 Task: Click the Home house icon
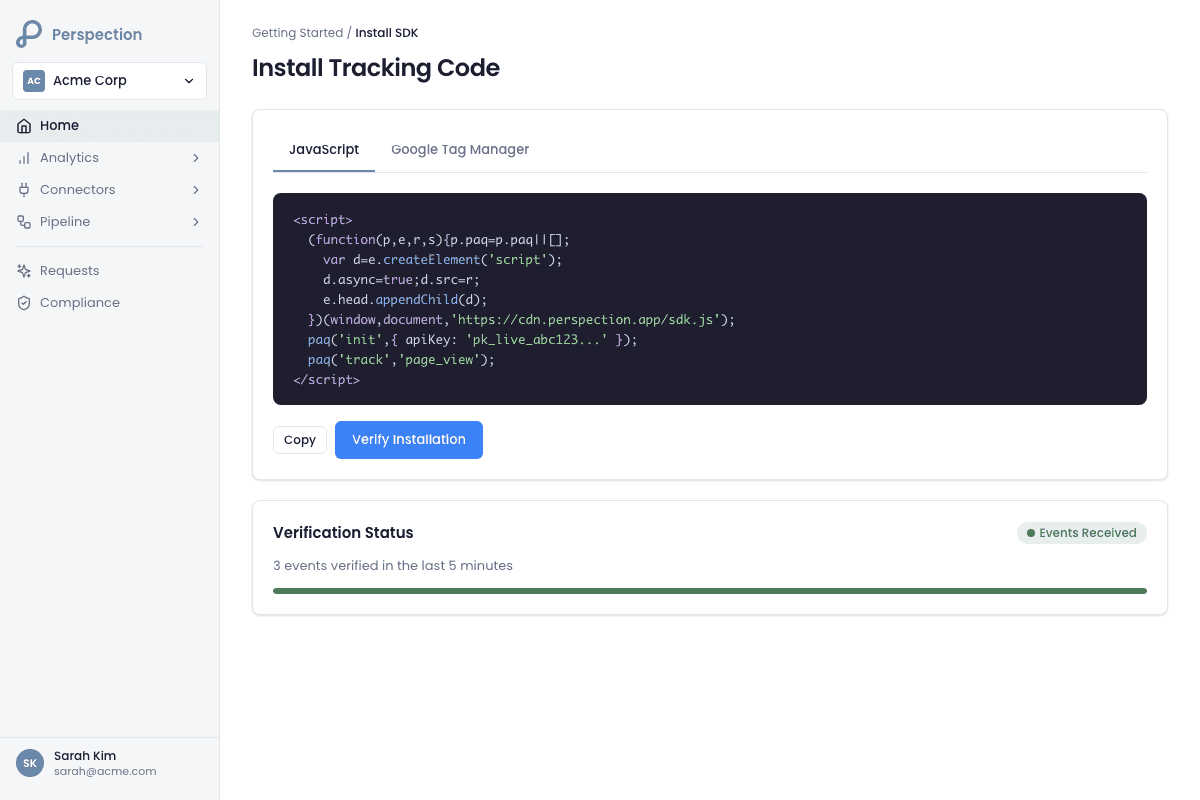pyautogui.click(x=24, y=126)
